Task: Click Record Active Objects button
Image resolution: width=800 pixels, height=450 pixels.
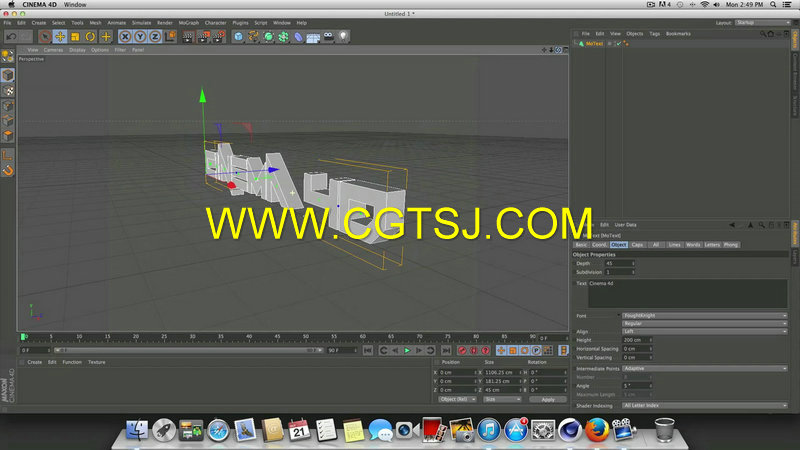Action: [462, 351]
